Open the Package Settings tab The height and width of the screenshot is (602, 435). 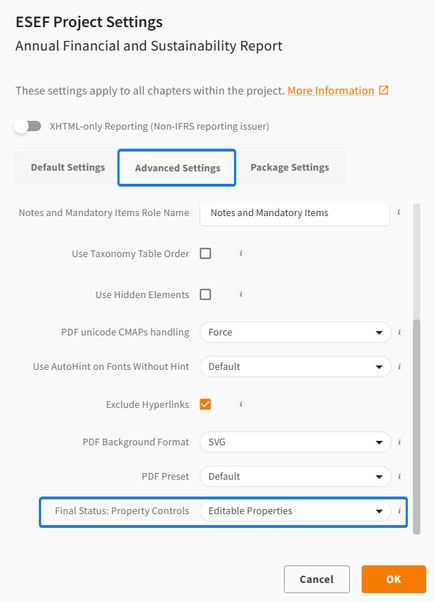coord(290,167)
